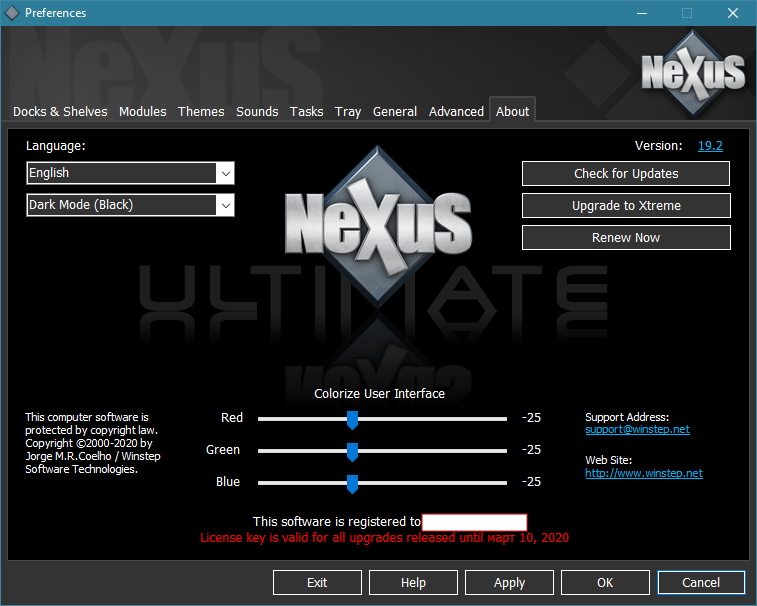Viewport: 757px width, 606px height.
Task: Open the version 19.2 link
Action: coord(710,146)
